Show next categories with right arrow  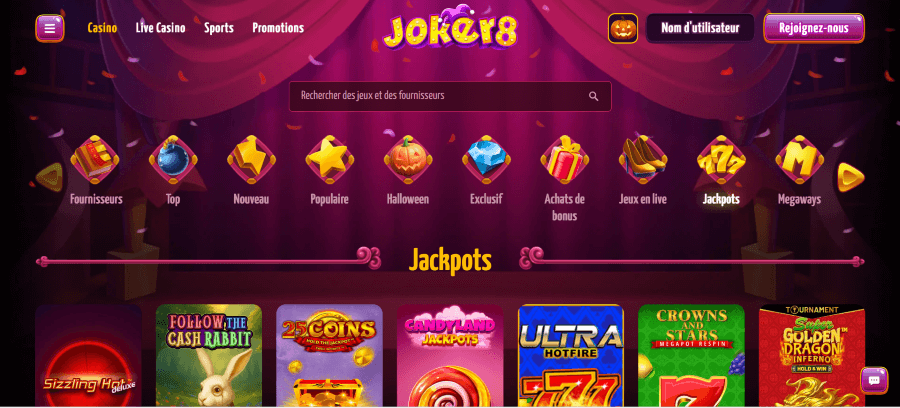pyautogui.click(x=850, y=177)
